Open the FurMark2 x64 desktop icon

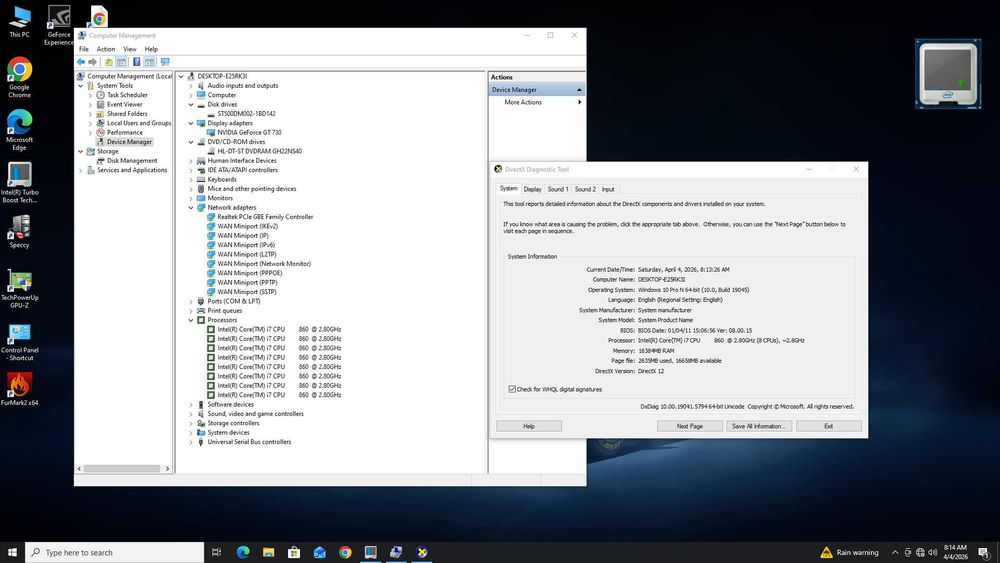(x=19, y=389)
